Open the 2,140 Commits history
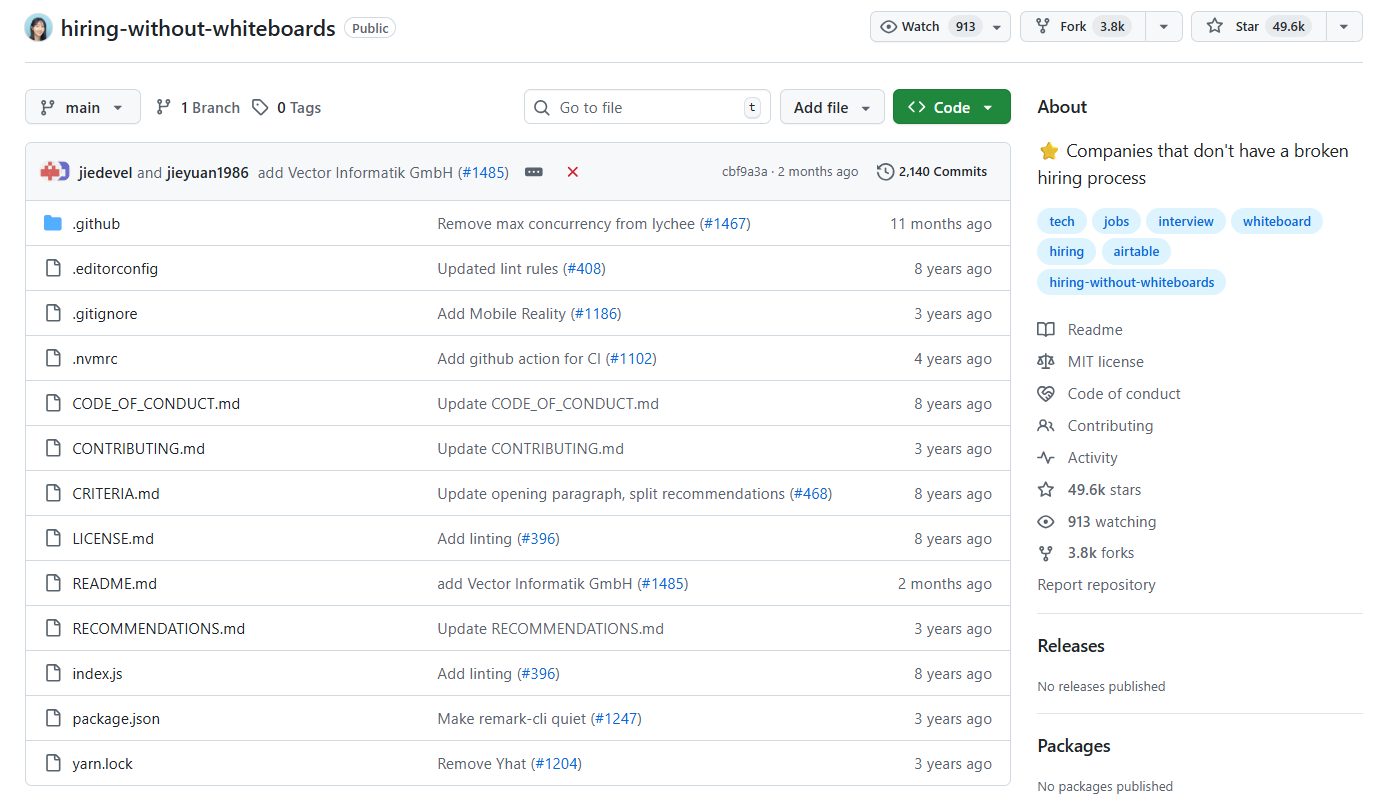 [x=932, y=172]
